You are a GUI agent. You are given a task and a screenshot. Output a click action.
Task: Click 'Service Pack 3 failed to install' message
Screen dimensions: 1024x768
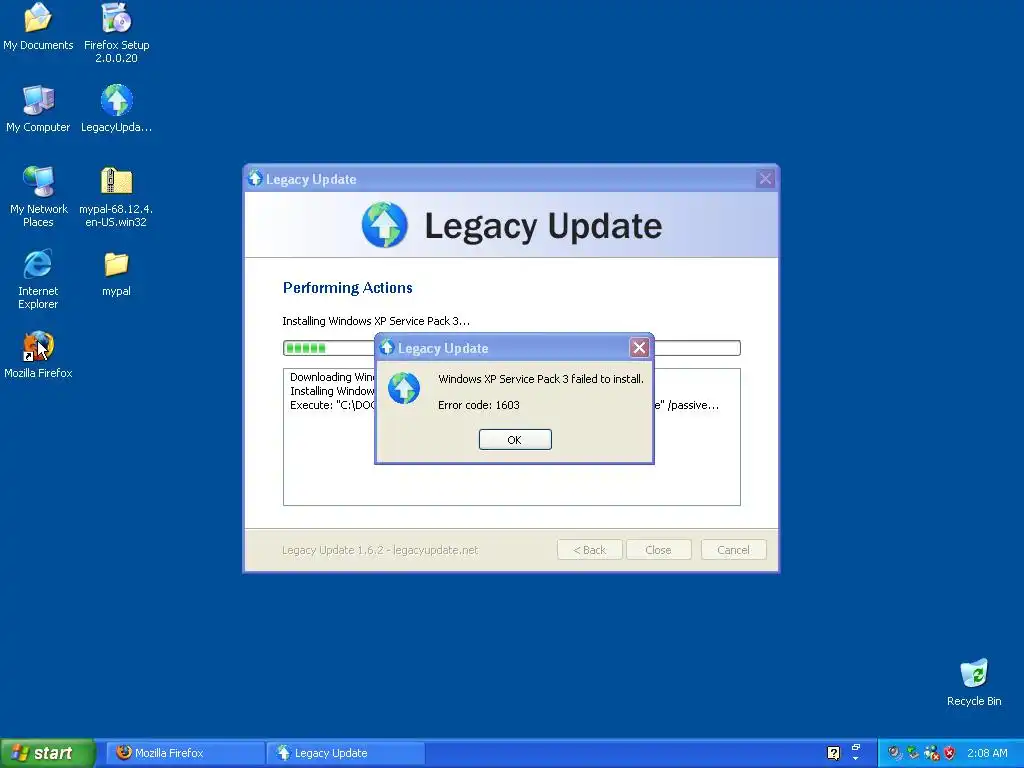pos(541,379)
